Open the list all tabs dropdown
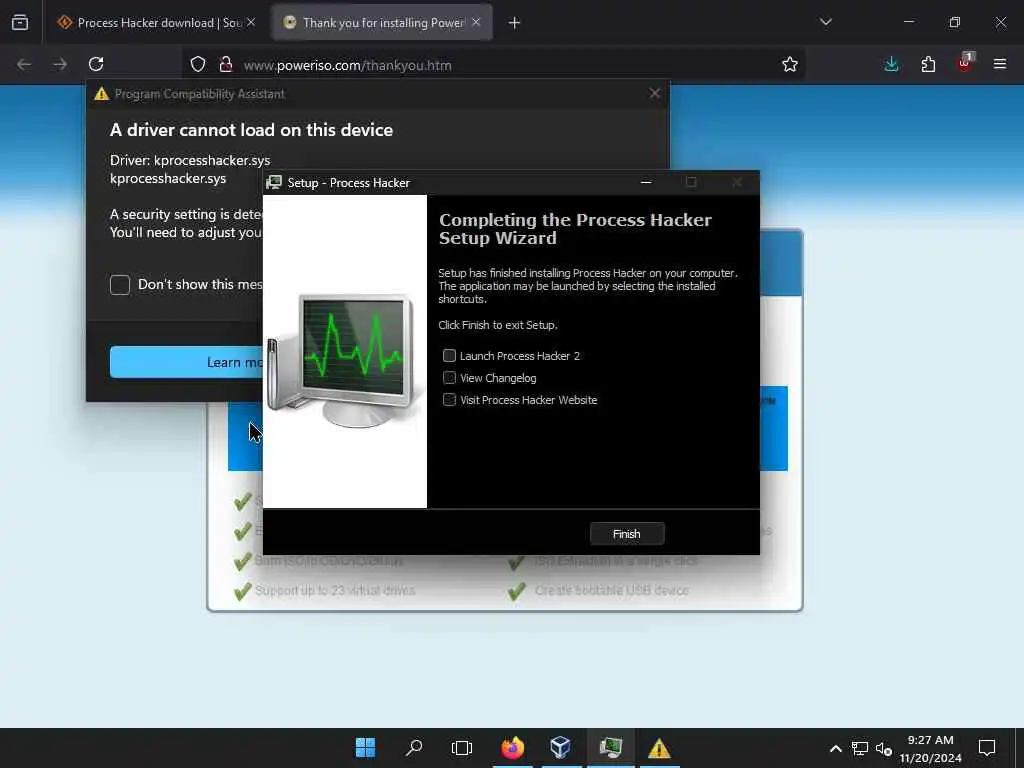This screenshot has width=1024, height=768. 826,22
